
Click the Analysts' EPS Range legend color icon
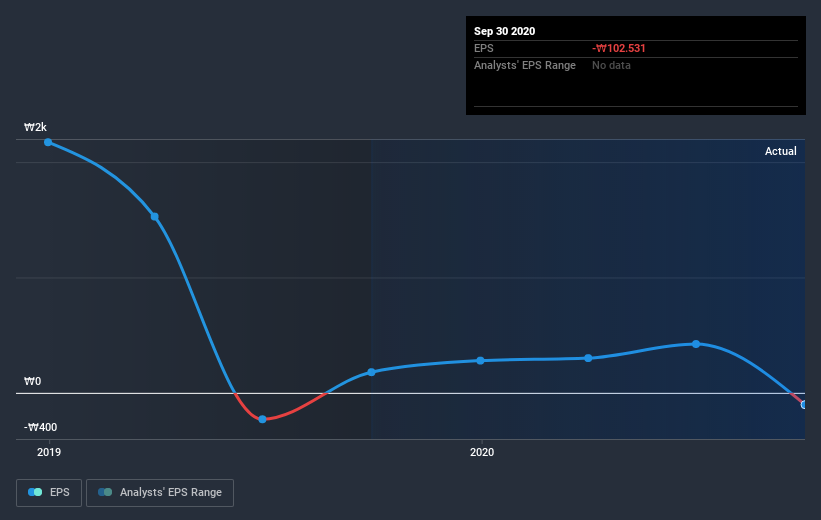tap(105, 492)
